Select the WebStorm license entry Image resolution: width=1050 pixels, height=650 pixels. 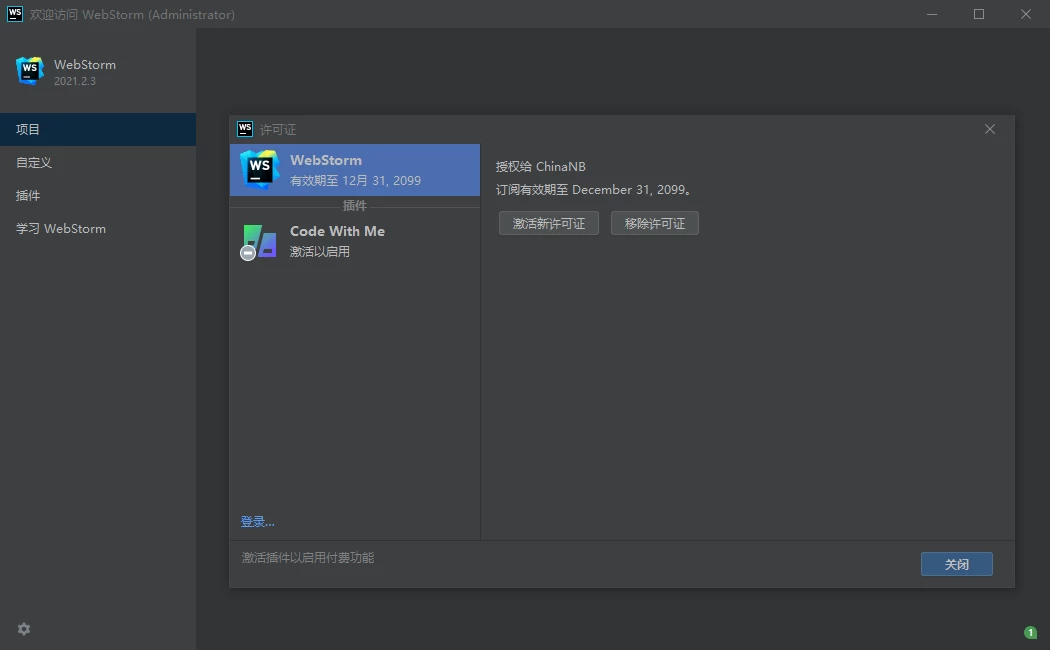coord(355,170)
